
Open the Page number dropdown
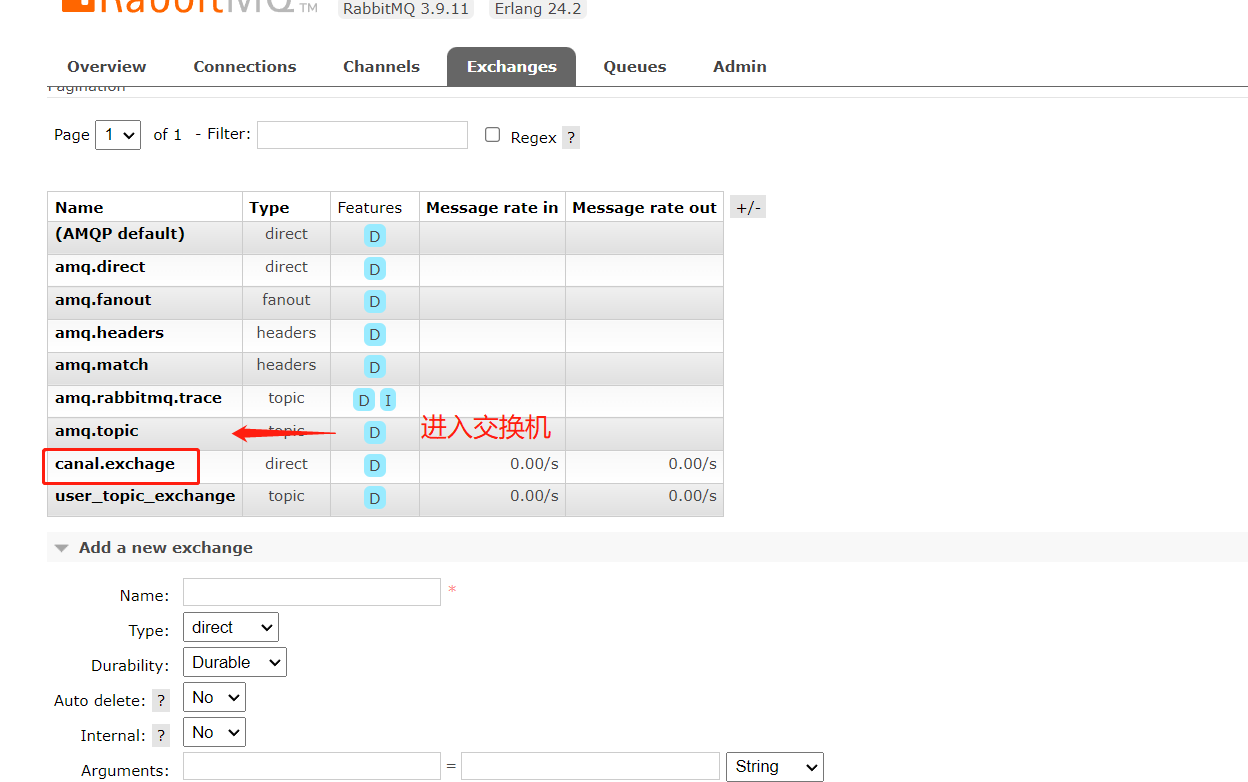pos(118,134)
